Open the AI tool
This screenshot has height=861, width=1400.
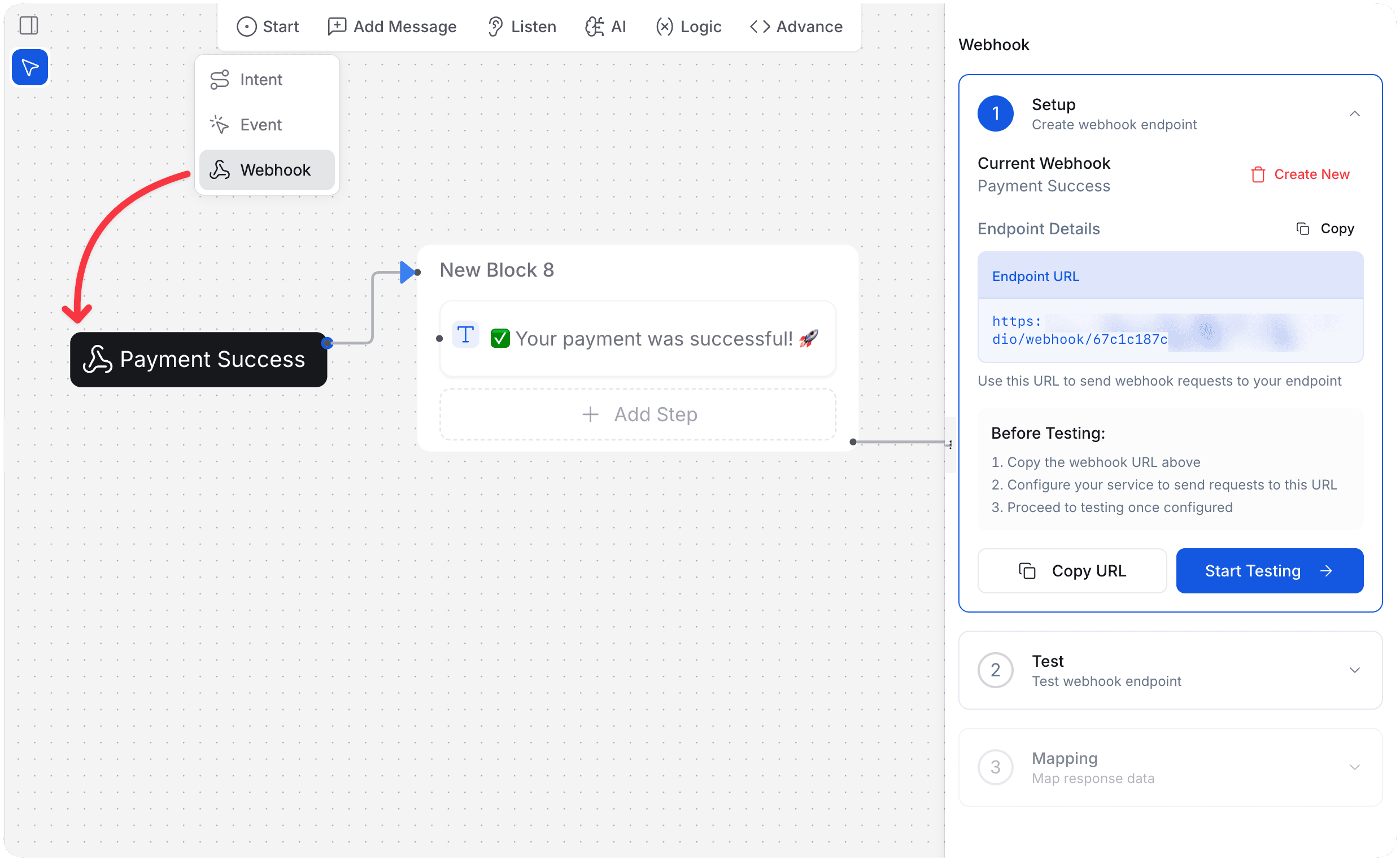(605, 26)
